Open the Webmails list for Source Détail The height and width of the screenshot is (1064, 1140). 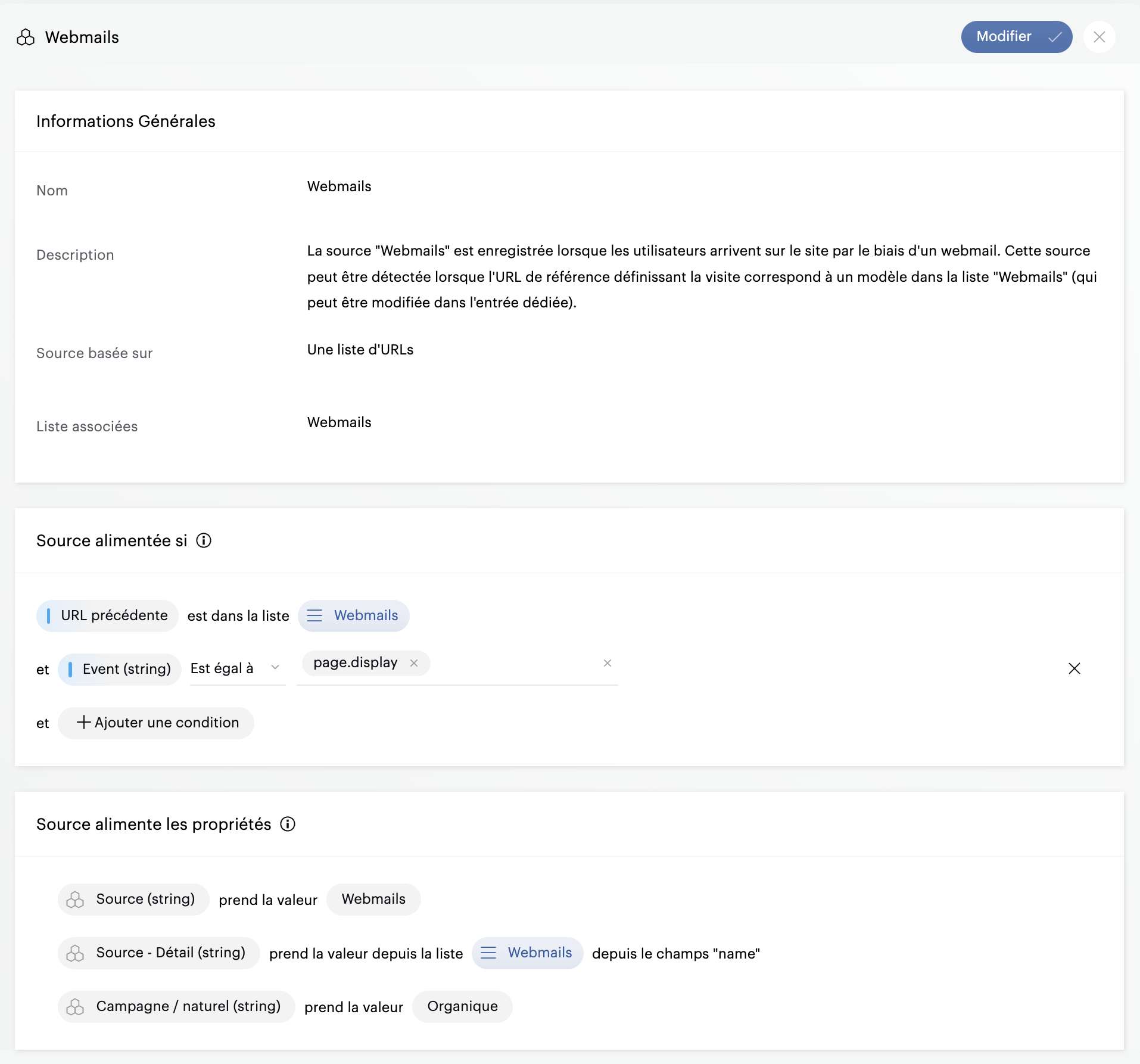pyautogui.click(x=527, y=953)
